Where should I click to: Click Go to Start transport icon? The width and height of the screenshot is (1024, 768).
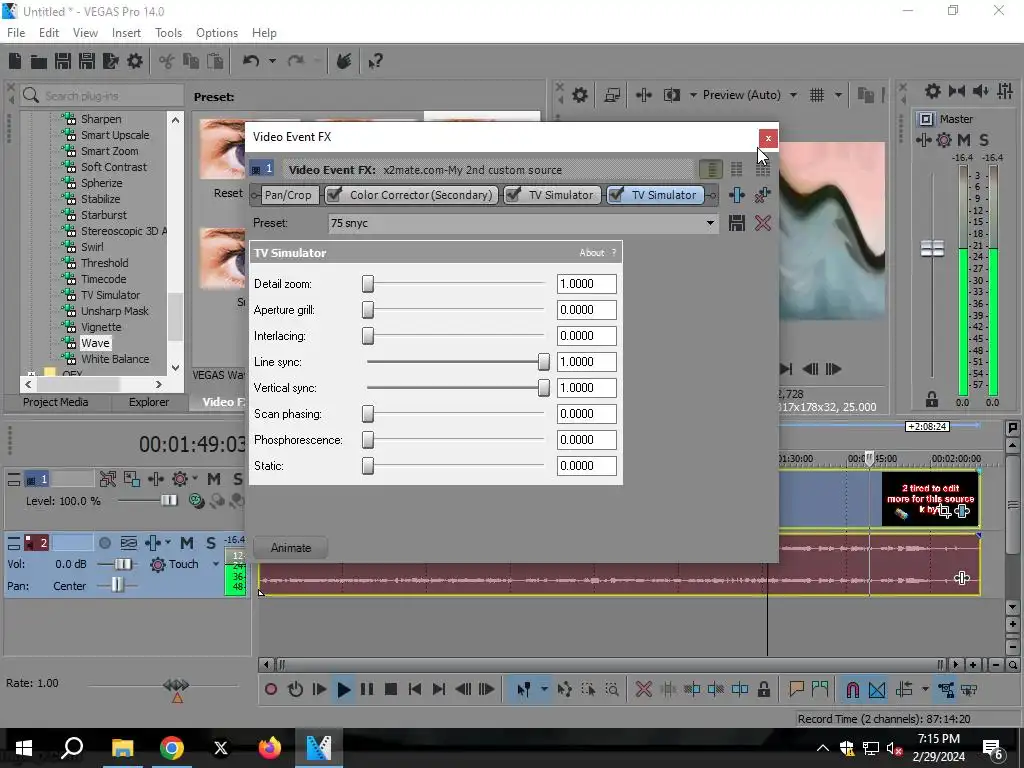(414, 689)
